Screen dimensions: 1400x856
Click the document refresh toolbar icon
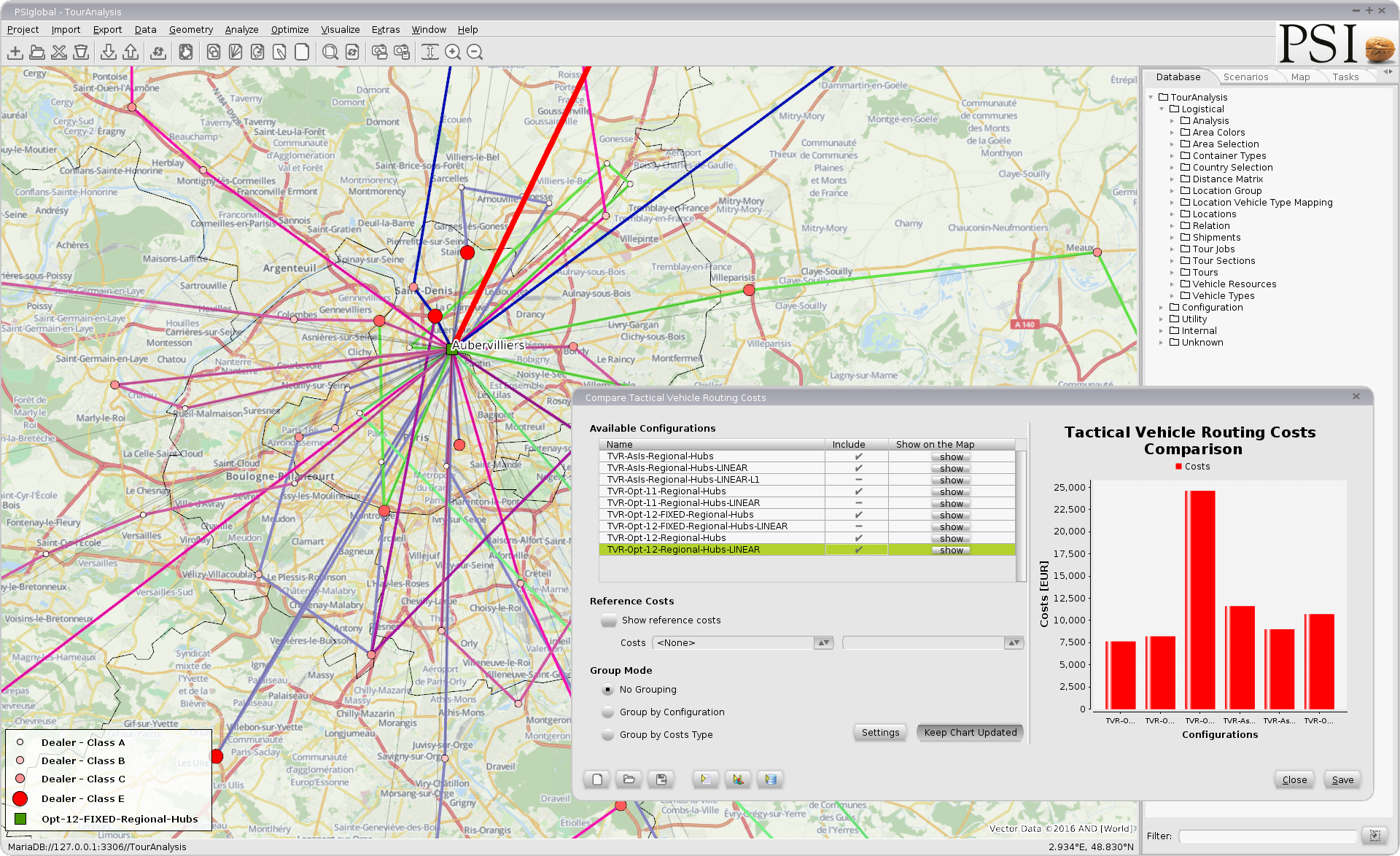pyautogui.click(x=352, y=52)
